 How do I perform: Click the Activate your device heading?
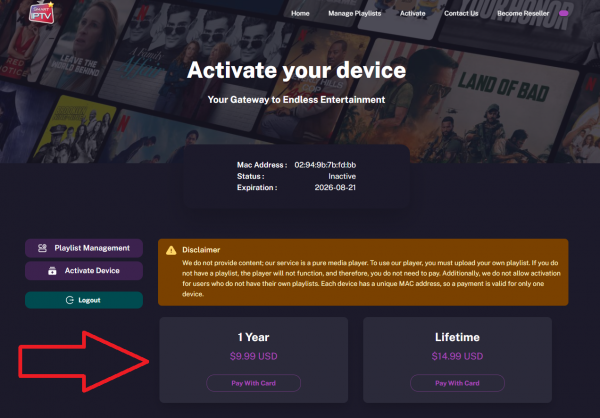pyautogui.click(x=297, y=70)
